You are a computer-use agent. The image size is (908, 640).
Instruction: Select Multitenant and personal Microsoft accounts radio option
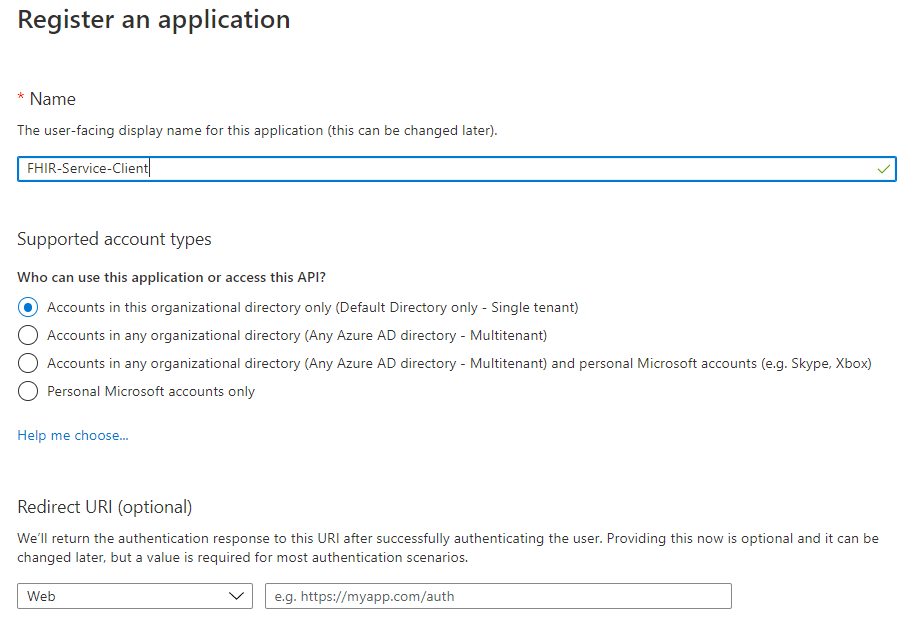coord(28,363)
